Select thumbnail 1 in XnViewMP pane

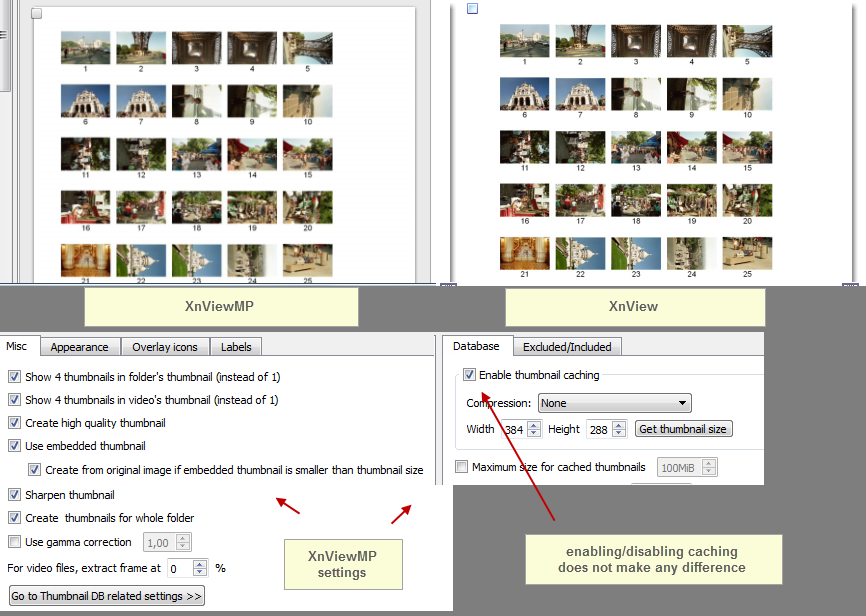(x=86, y=48)
